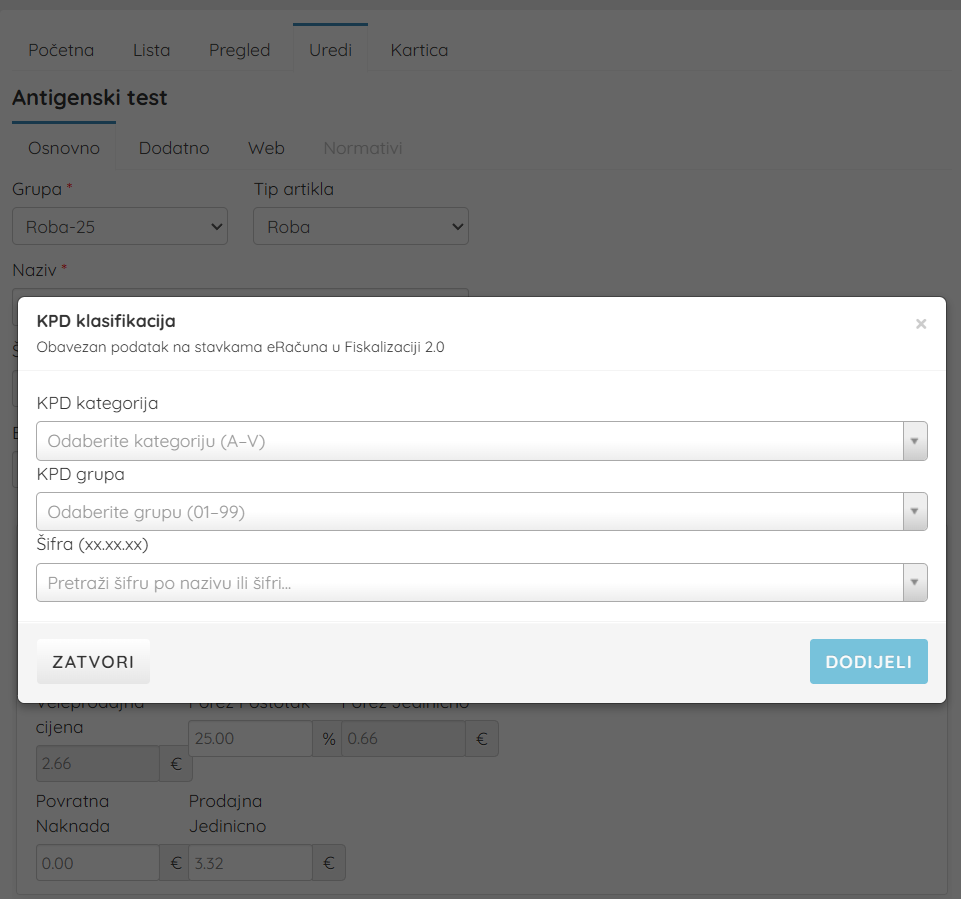Select the Osnovno sub-tab

64,148
